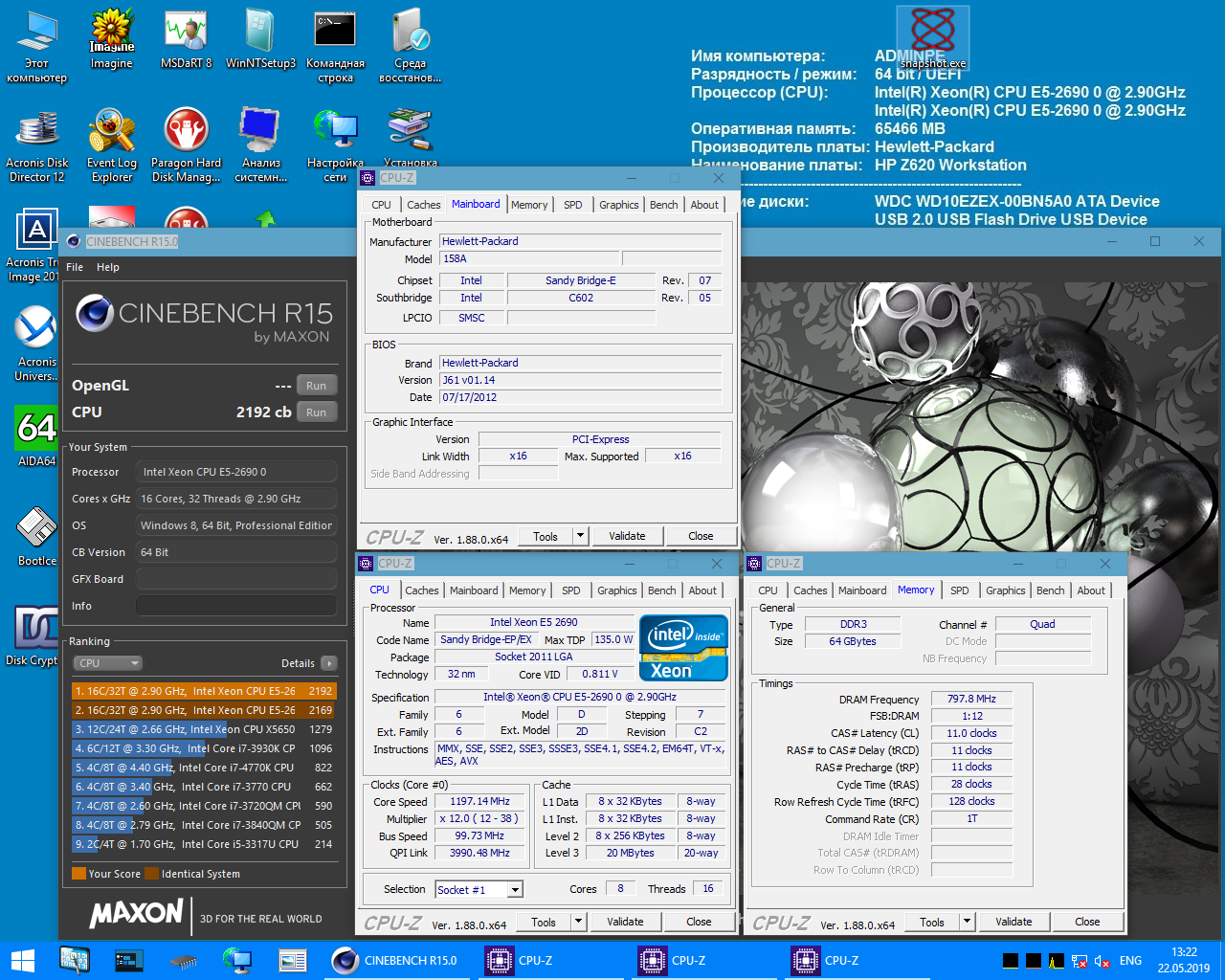
Task: Open the Windows Start button
Action: tap(22, 960)
